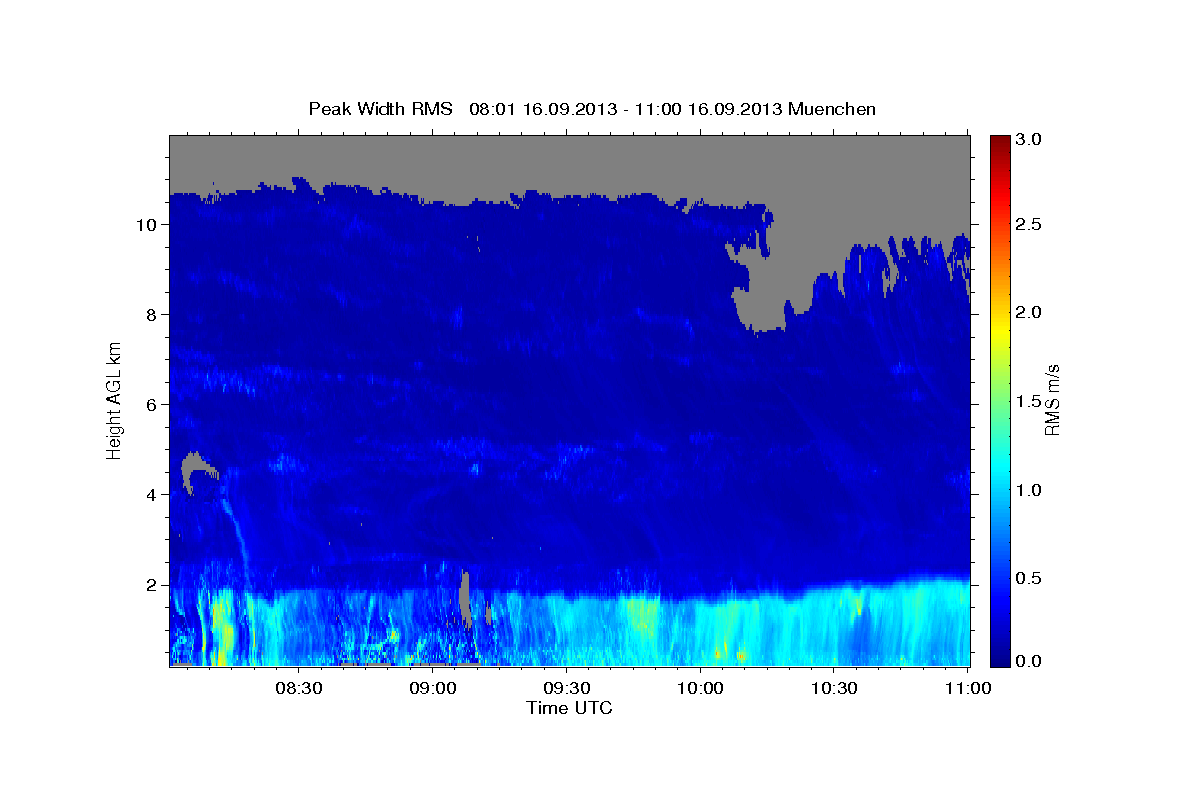
Task: Click the 08:30 time tick label
Action: pyautogui.click(x=299, y=689)
